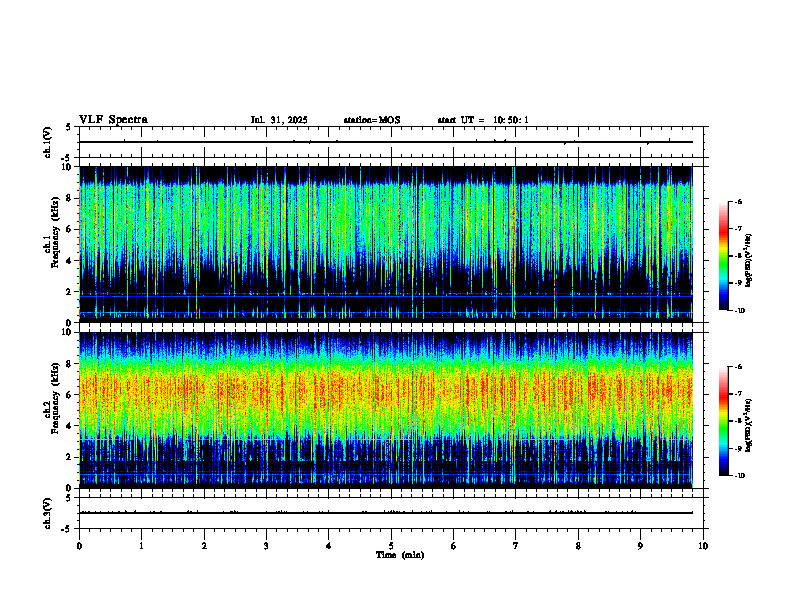792x612 pixels.
Task: Click the "-7" tick on ch.2 color bar
Action: tap(738, 394)
